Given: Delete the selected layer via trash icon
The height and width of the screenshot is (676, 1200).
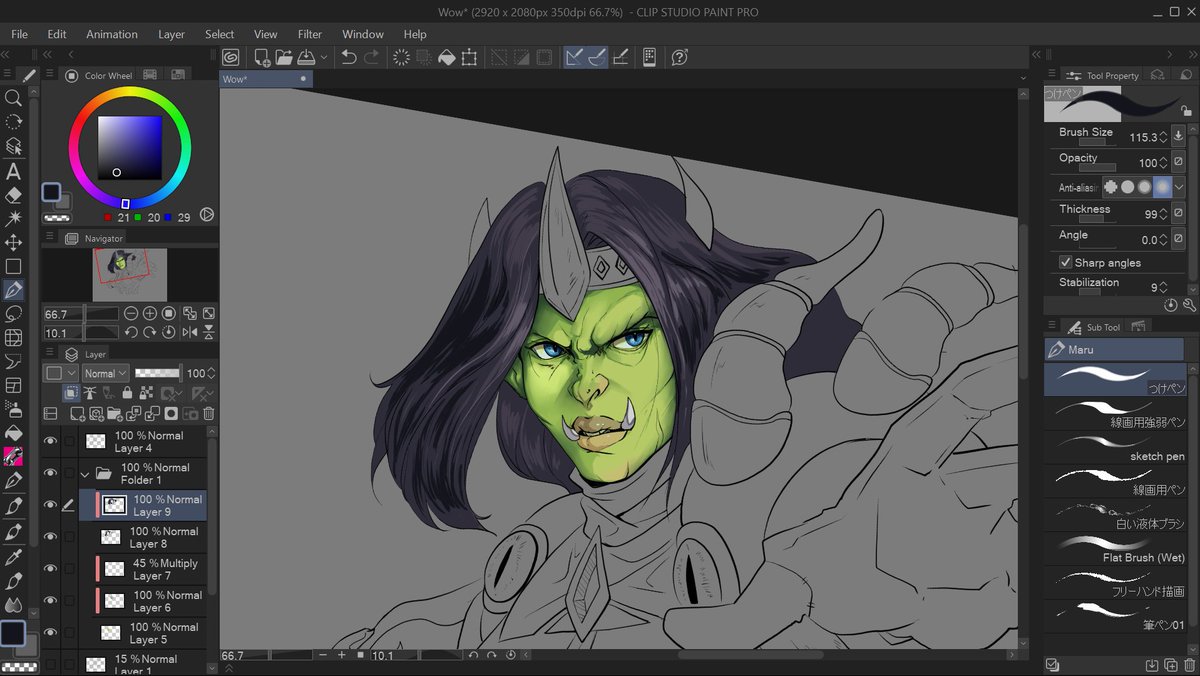Looking at the screenshot, I should (209, 413).
